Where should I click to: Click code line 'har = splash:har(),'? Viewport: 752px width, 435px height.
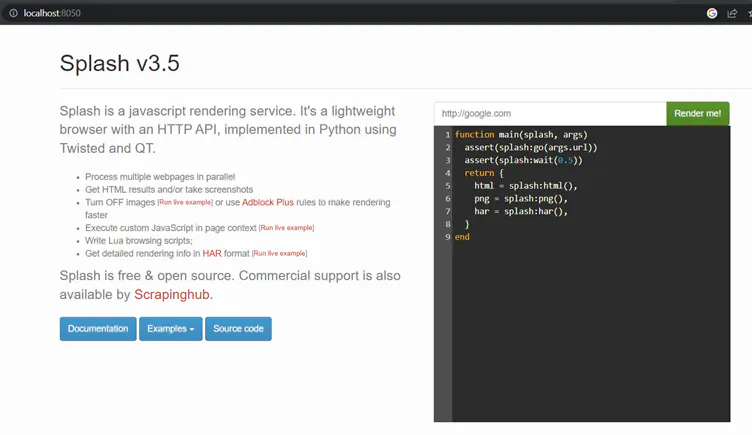click(x=521, y=211)
